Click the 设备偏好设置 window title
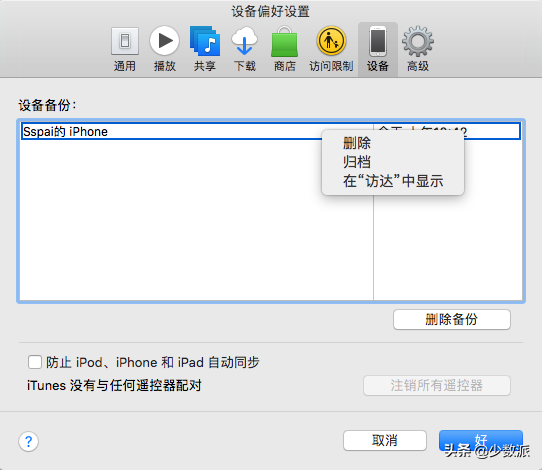This screenshot has width=542, height=470. pos(270,11)
